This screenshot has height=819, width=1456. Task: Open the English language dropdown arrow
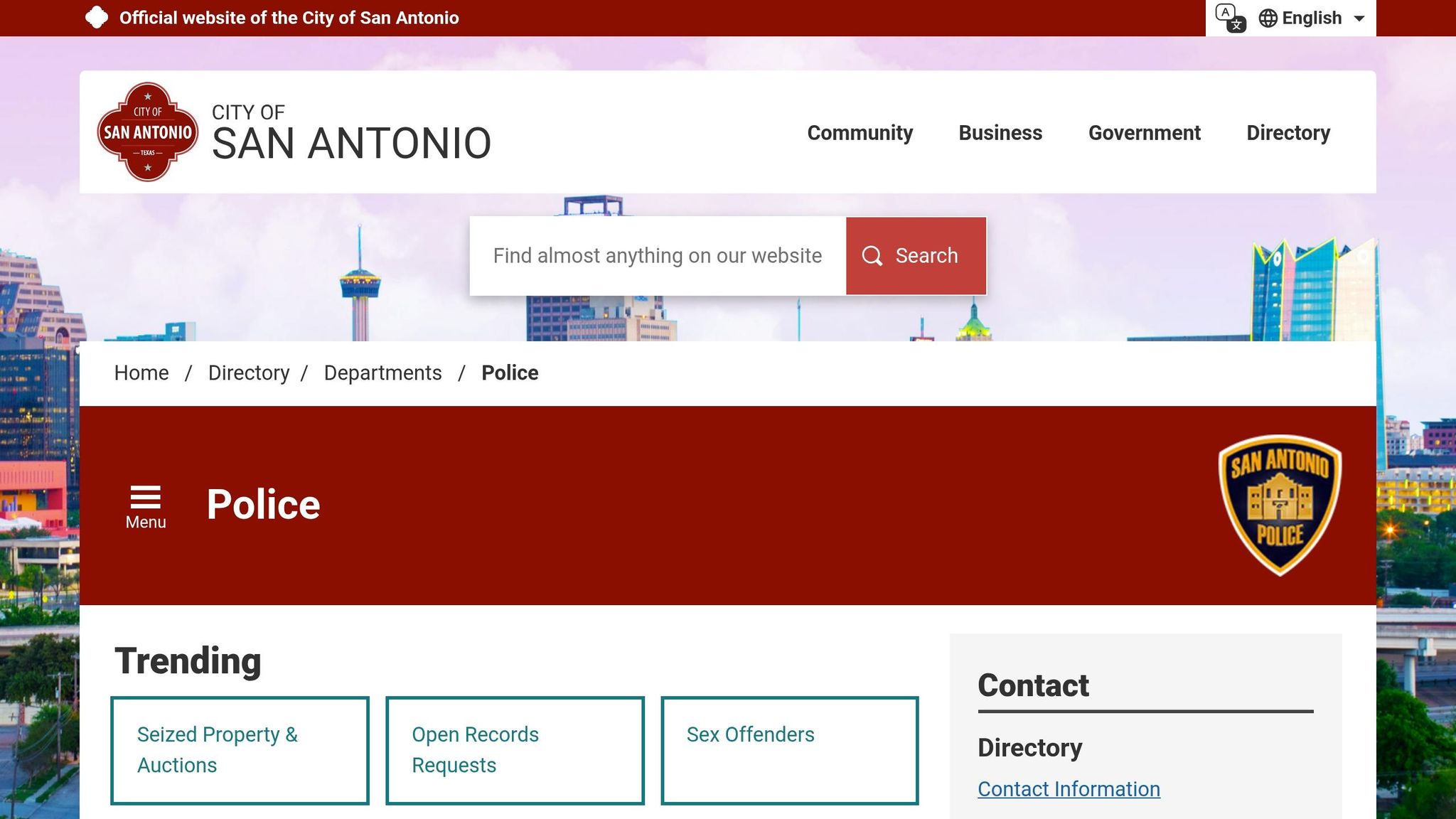pos(1359,18)
